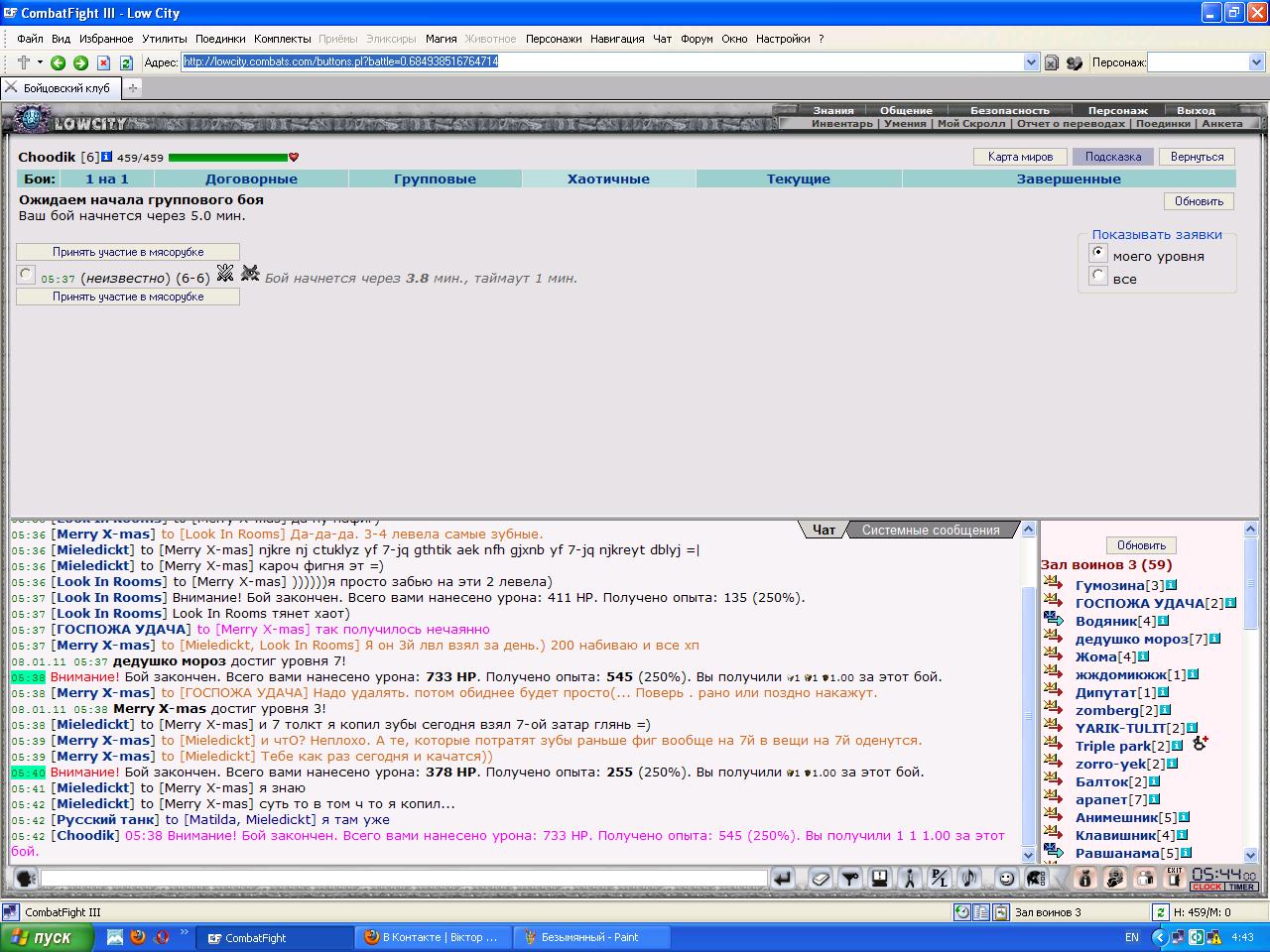Click the green back navigation arrow
This screenshot has width=1270, height=952.
[58, 62]
